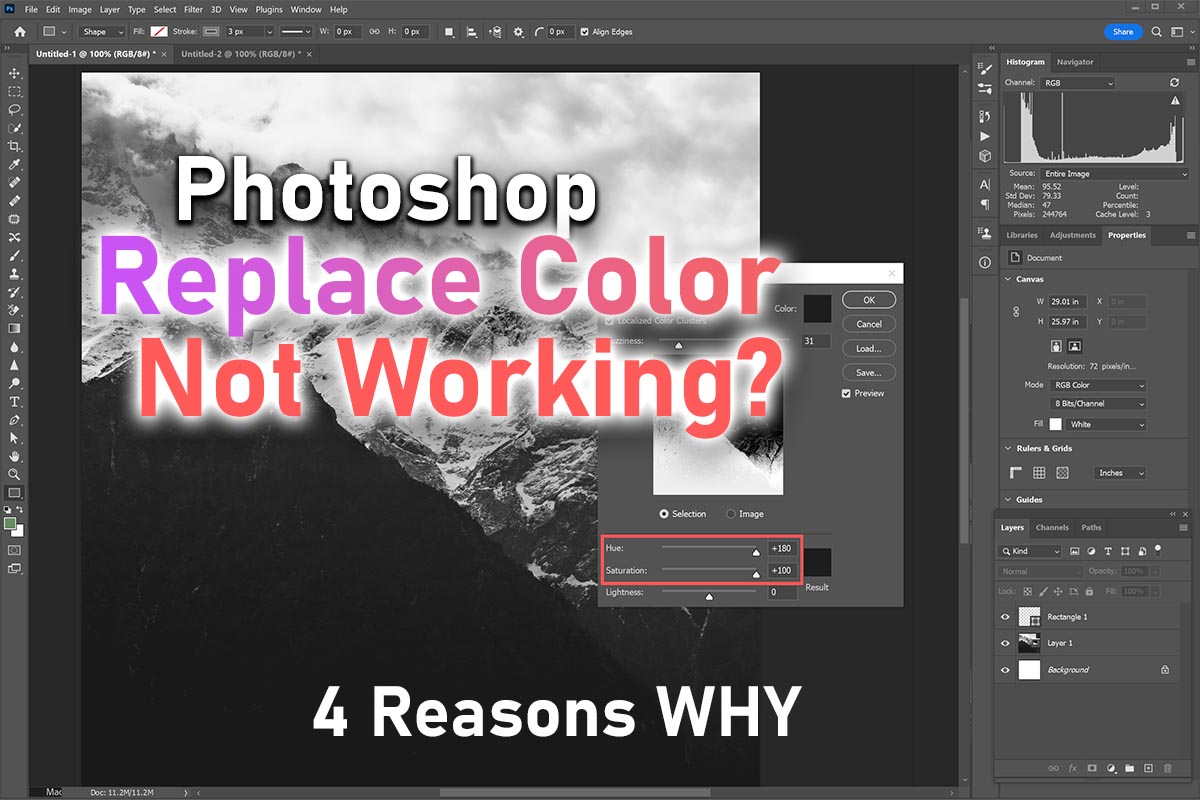
Task: Hide the Rectangle 1 layer
Action: (x=1005, y=617)
